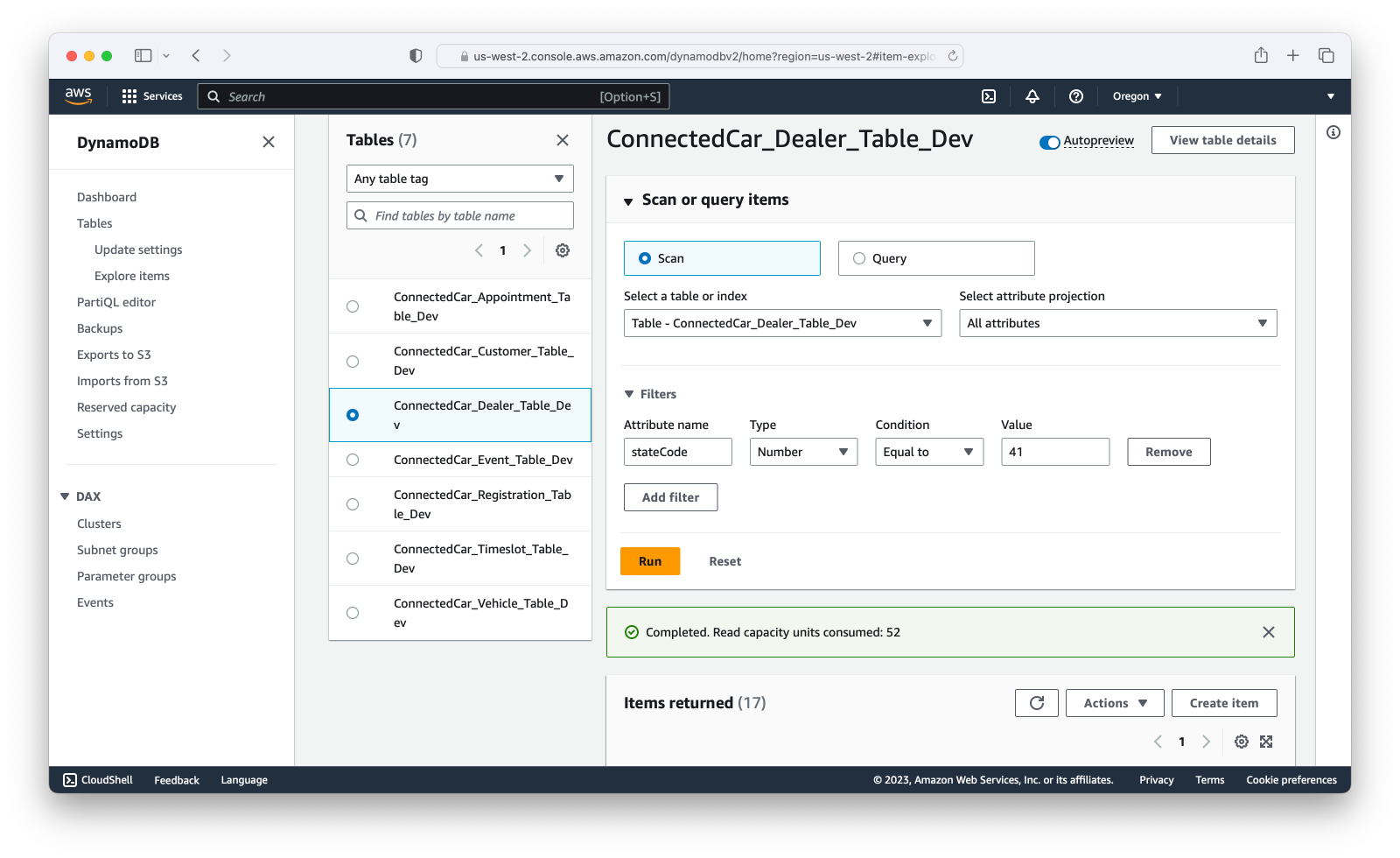
Task: Click the browser Share icon
Action: (1261, 55)
